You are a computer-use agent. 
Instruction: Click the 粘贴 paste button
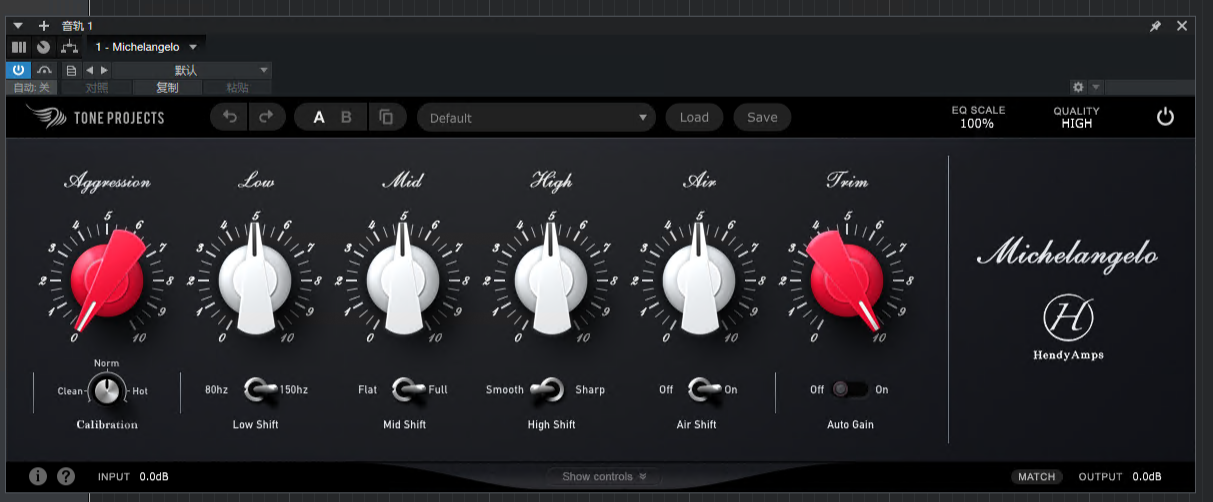pos(237,88)
